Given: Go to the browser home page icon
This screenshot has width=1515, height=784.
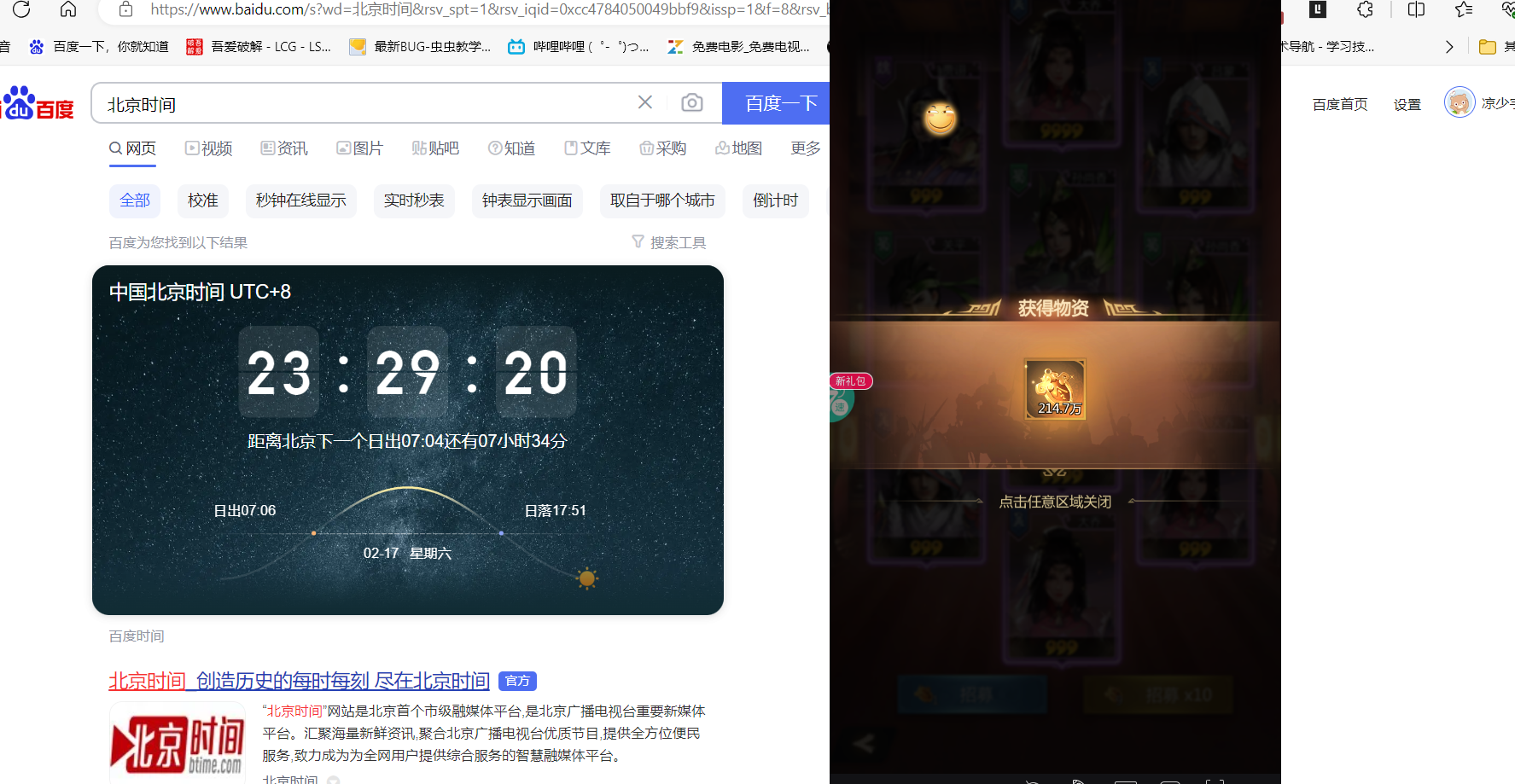Looking at the screenshot, I should point(68,9).
